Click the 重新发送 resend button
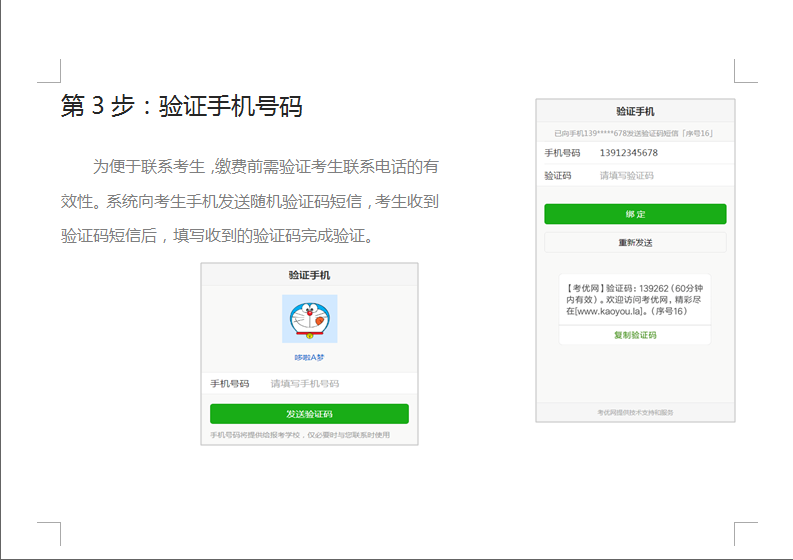The height and width of the screenshot is (560, 793). tap(635, 242)
